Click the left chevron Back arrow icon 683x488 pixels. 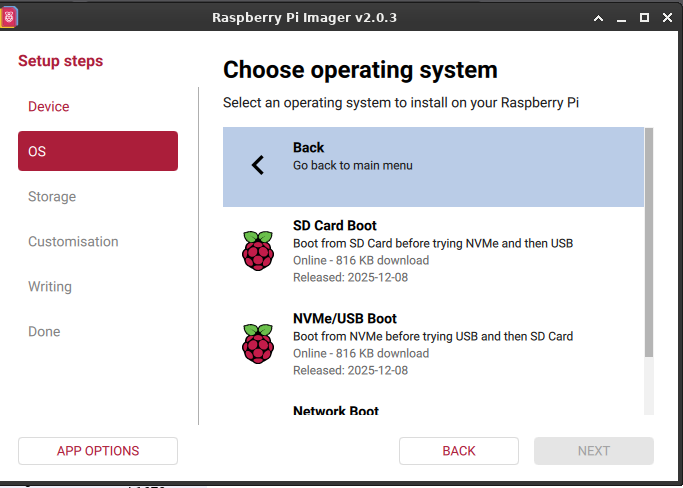pyautogui.click(x=258, y=165)
